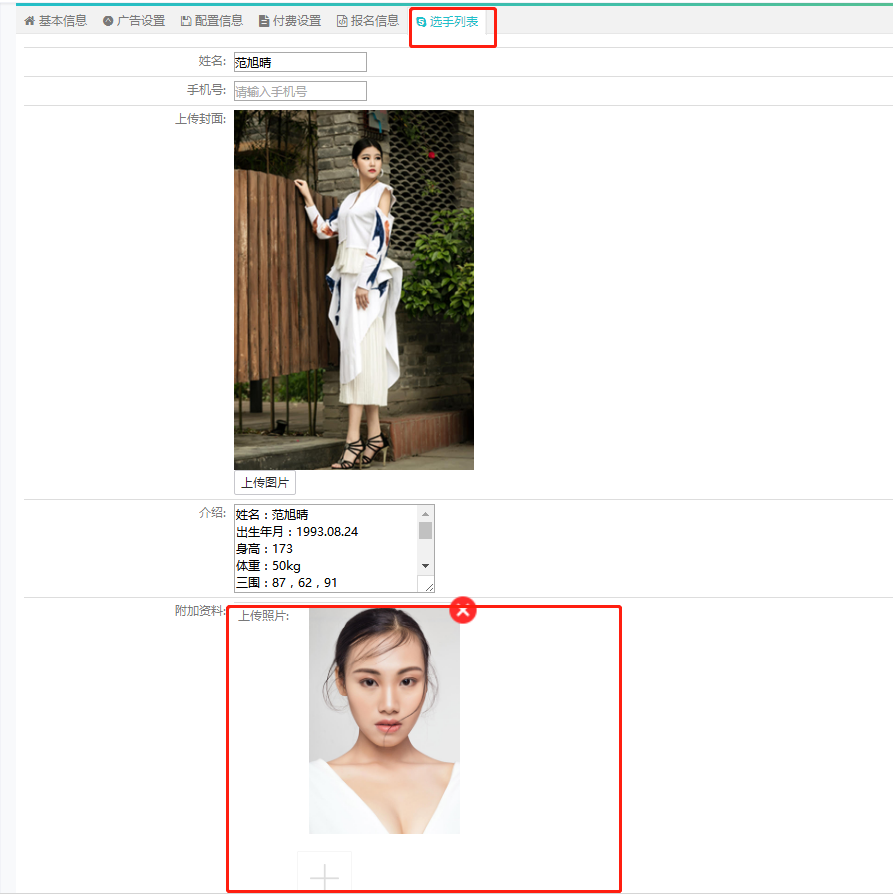Click the 上传图片 button
This screenshot has height=894, width=893.
coord(265,482)
